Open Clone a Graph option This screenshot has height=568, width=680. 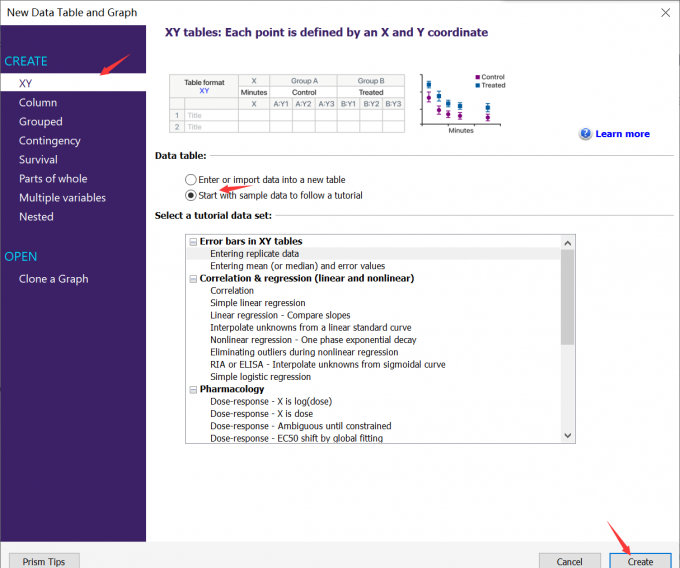pos(53,279)
